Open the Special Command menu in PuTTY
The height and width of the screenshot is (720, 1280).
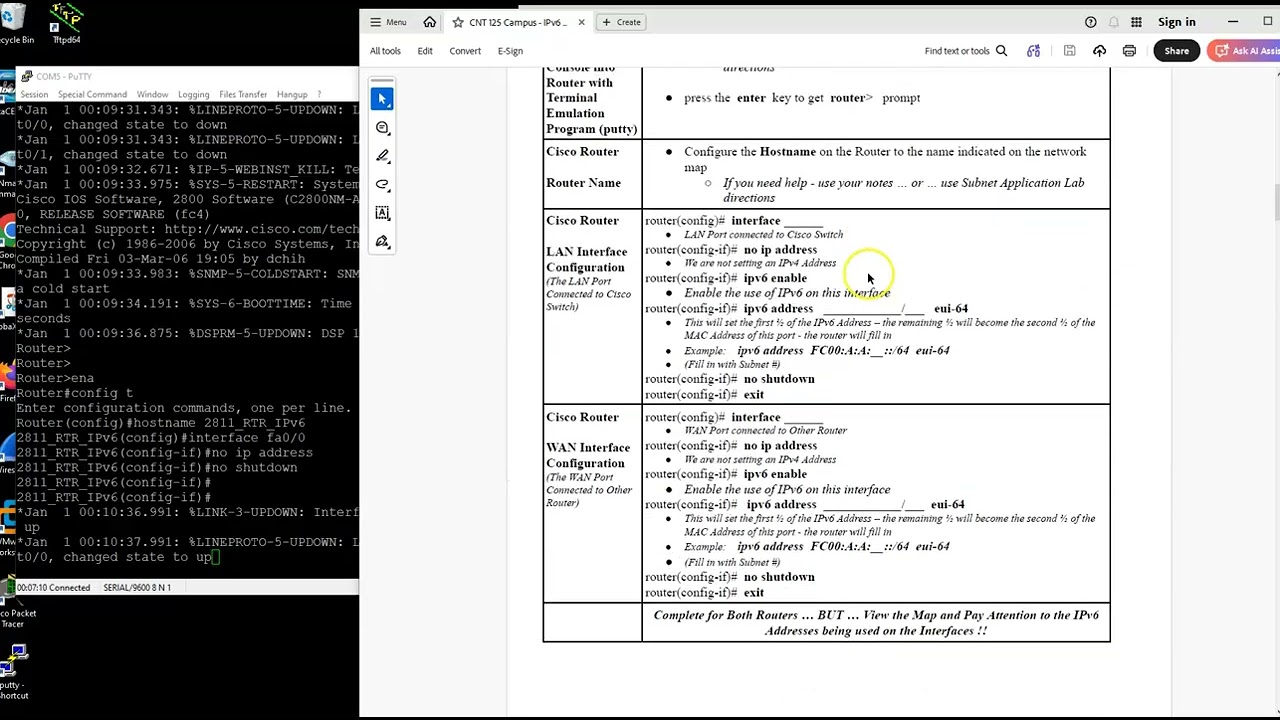click(92, 95)
